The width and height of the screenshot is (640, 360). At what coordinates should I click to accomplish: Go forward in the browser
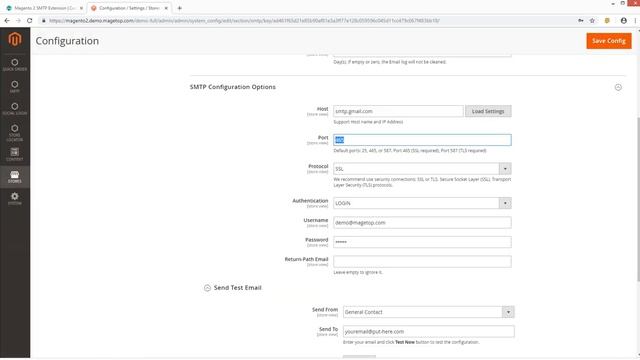[x=18, y=20]
